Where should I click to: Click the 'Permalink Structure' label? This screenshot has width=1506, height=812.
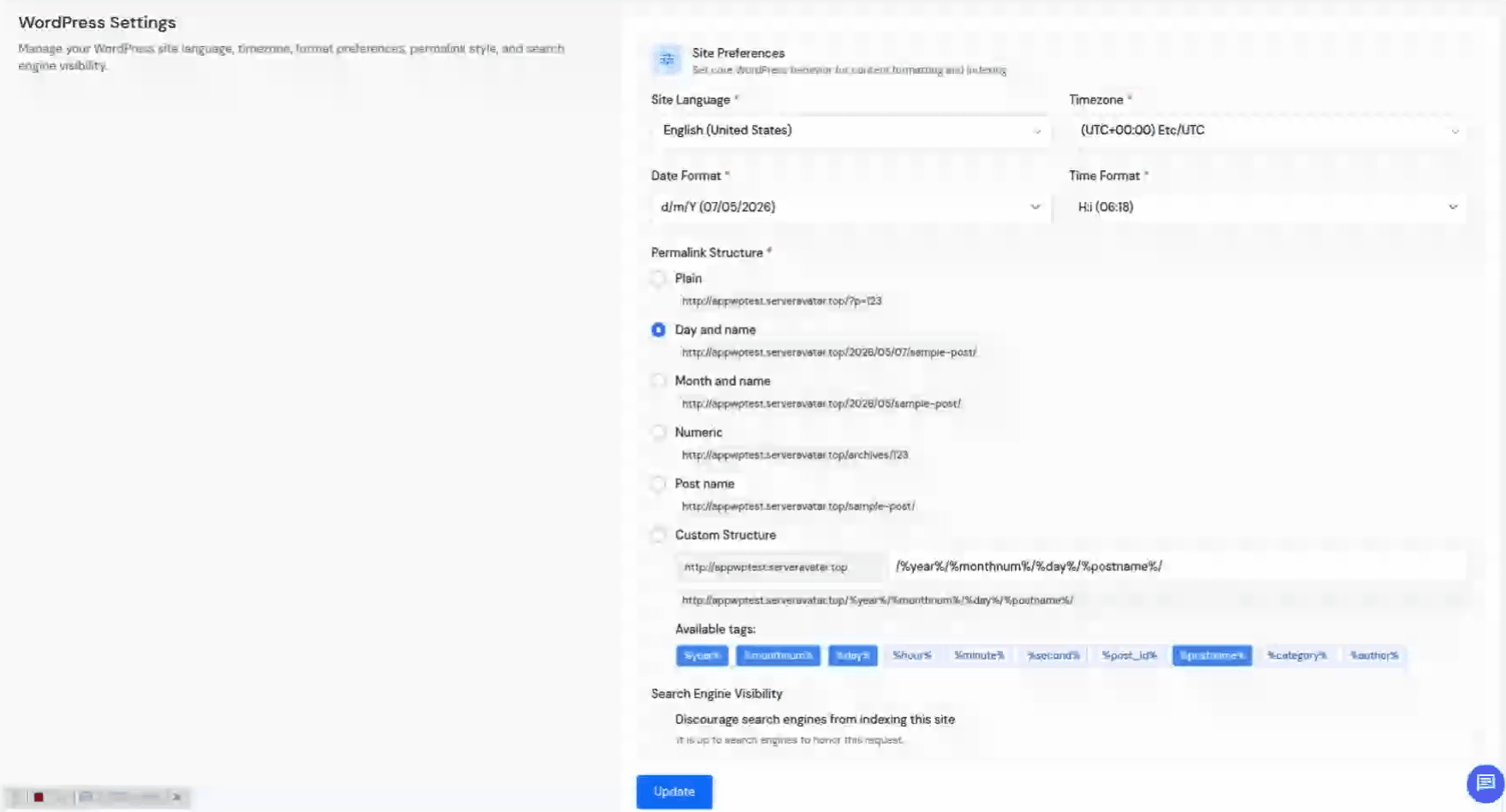tap(707, 252)
